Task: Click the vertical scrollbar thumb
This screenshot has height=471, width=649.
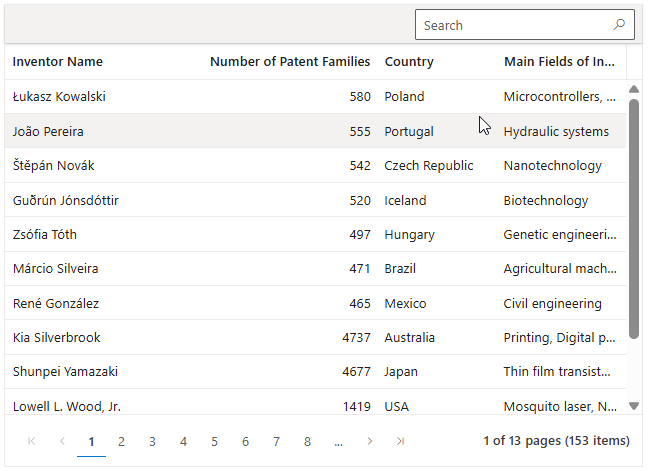Action: [x=634, y=220]
